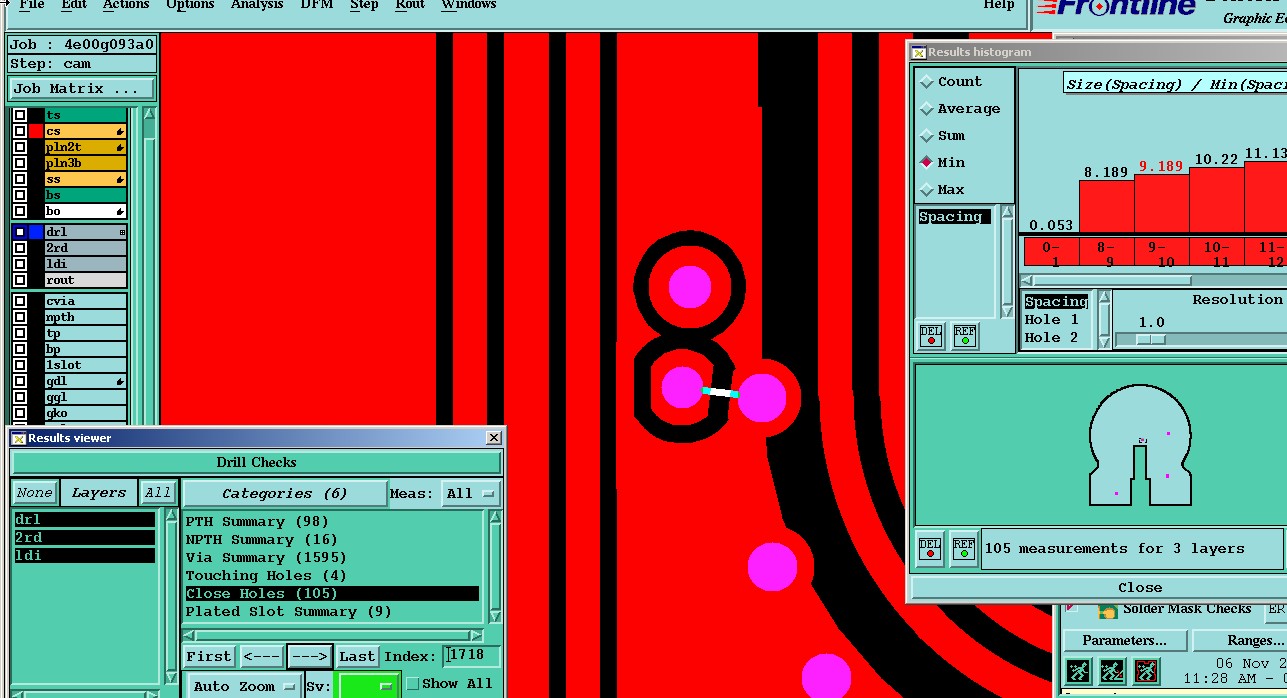Click the REF icon under the Spacing list
The width and height of the screenshot is (1287, 698).
coord(964,336)
